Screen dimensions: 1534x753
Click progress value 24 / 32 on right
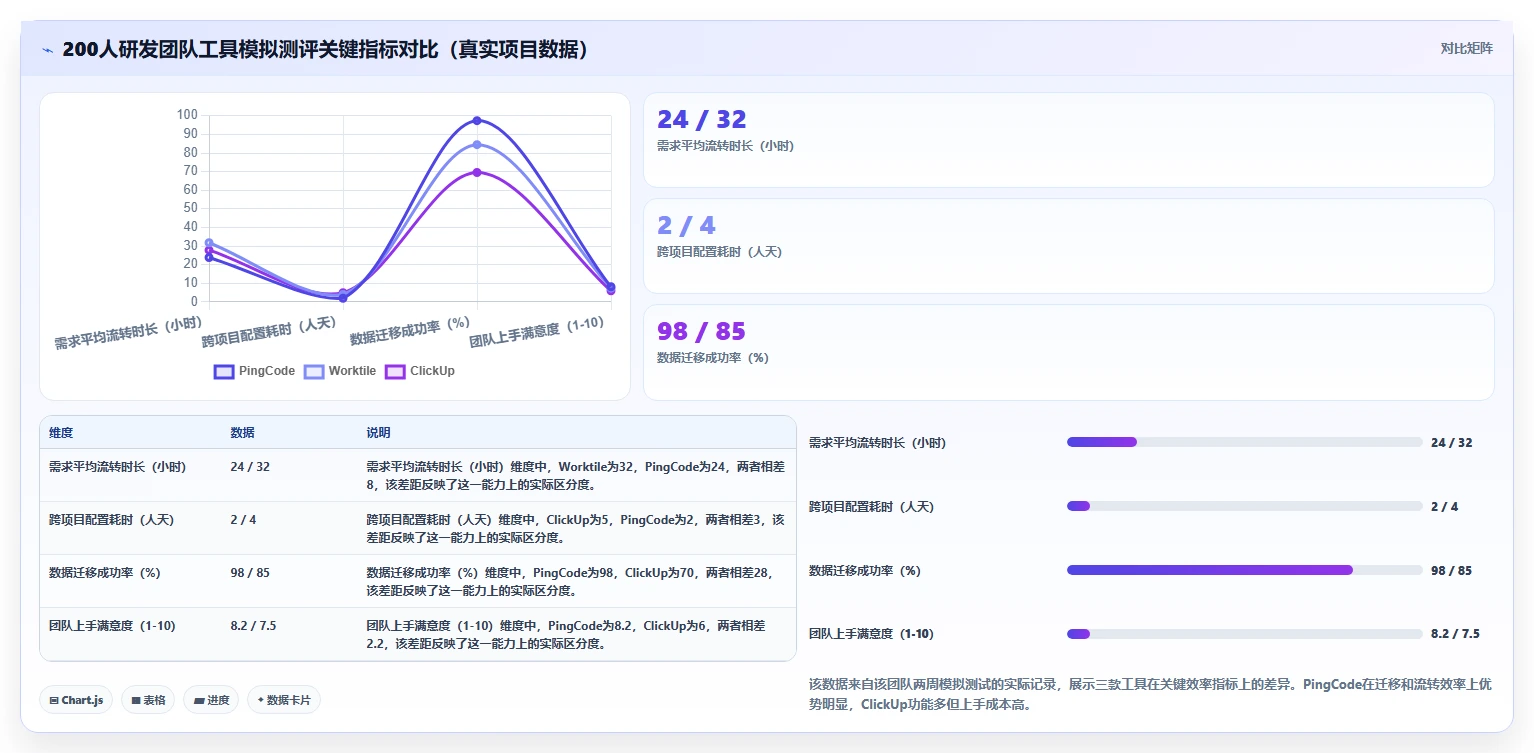(1451, 442)
